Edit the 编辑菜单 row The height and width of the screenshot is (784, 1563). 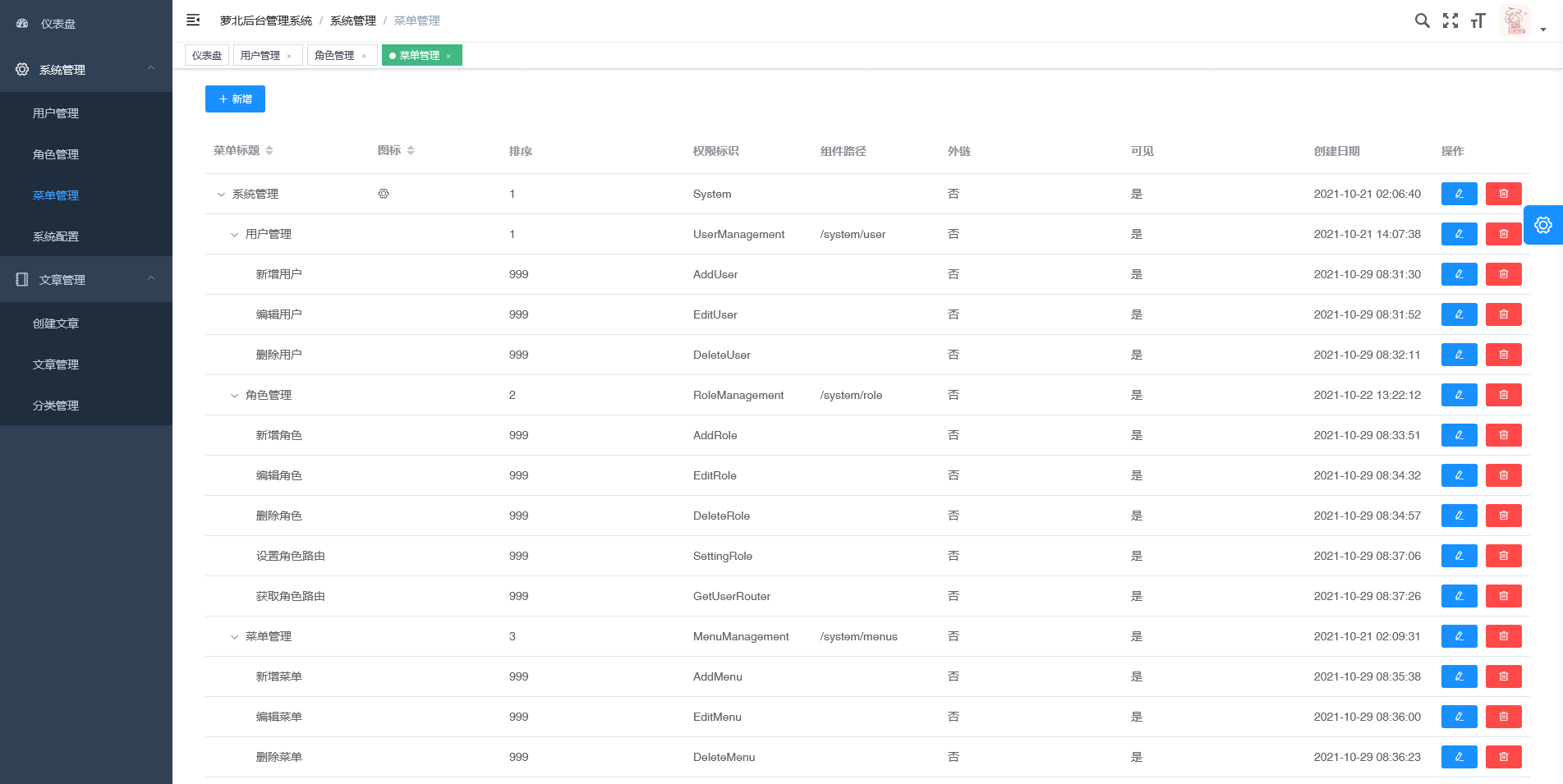(x=1459, y=717)
